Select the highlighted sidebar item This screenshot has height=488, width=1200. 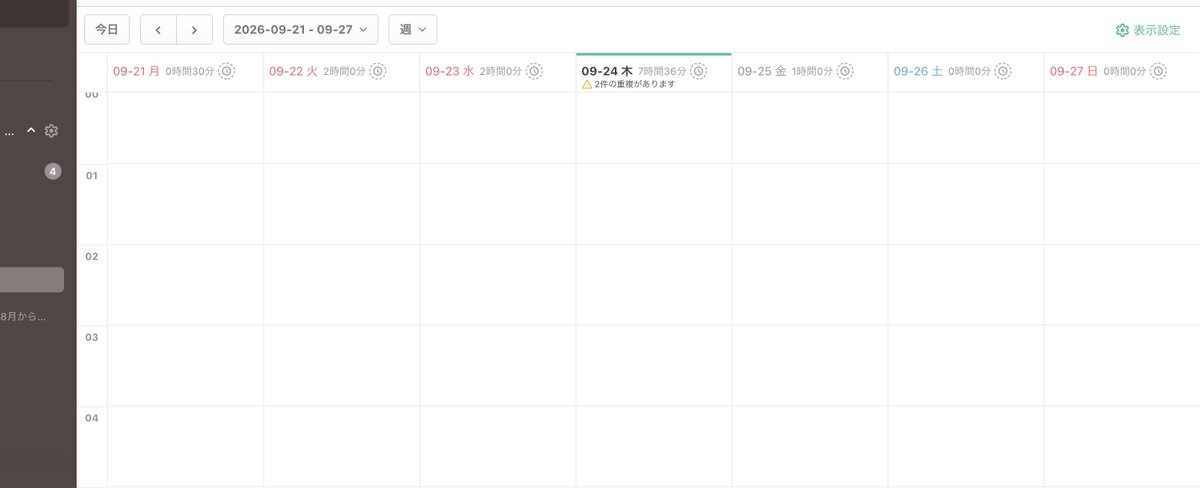tap(32, 280)
